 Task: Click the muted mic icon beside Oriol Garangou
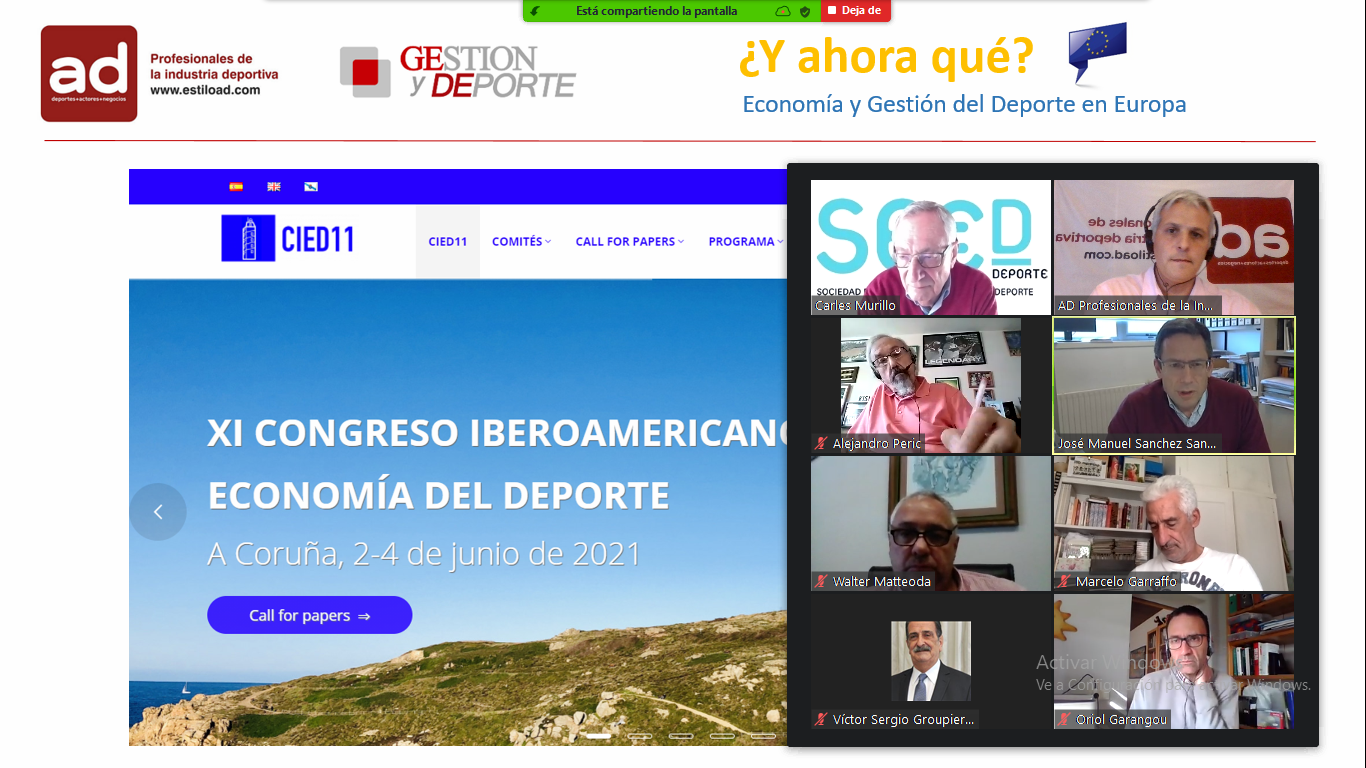tap(1064, 719)
